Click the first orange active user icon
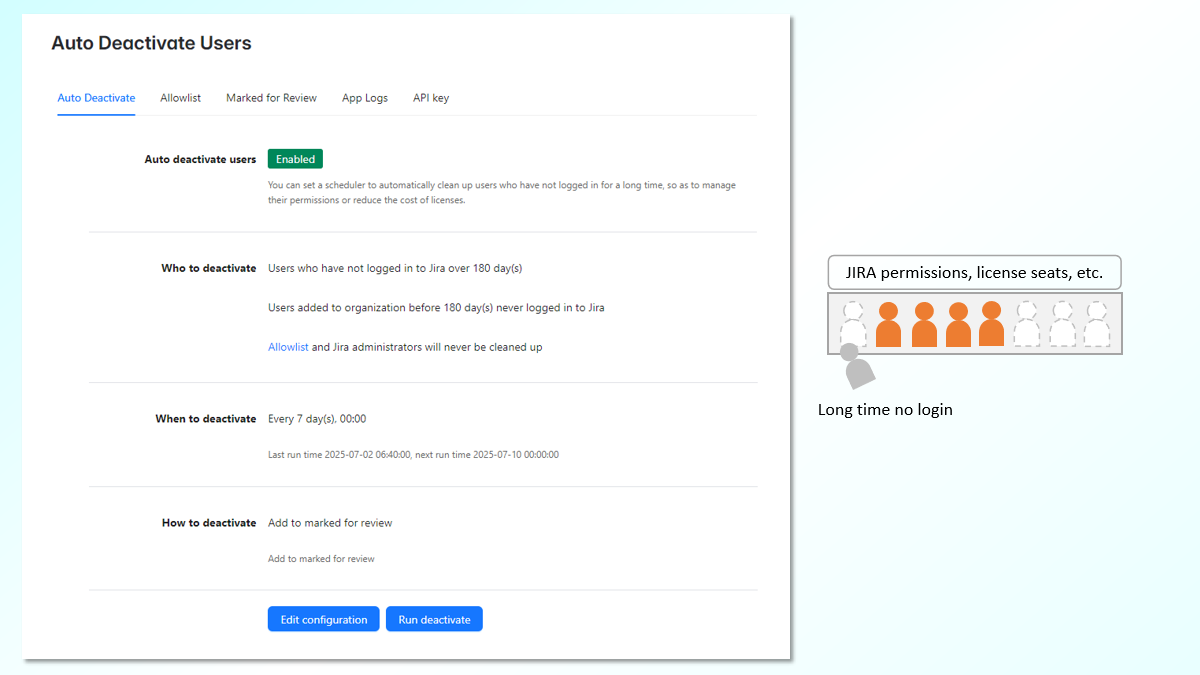 coord(888,322)
